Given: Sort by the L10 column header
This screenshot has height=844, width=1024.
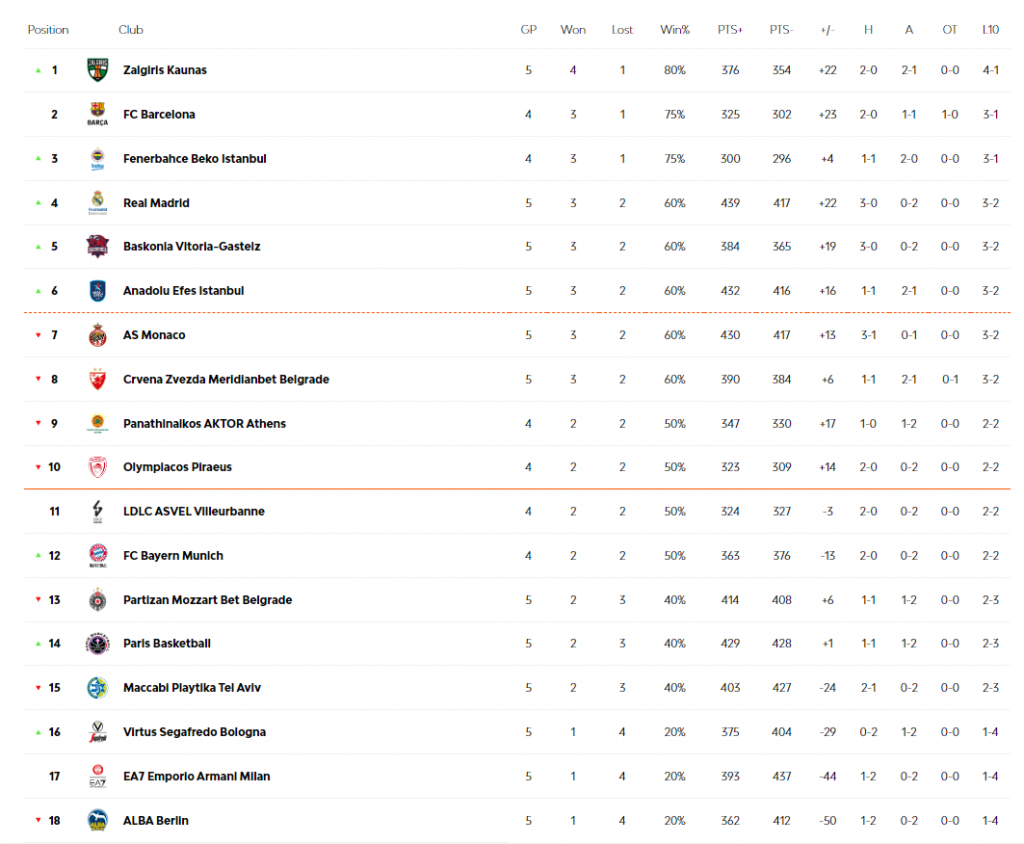Looking at the screenshot, I should (x=990, y=30).
